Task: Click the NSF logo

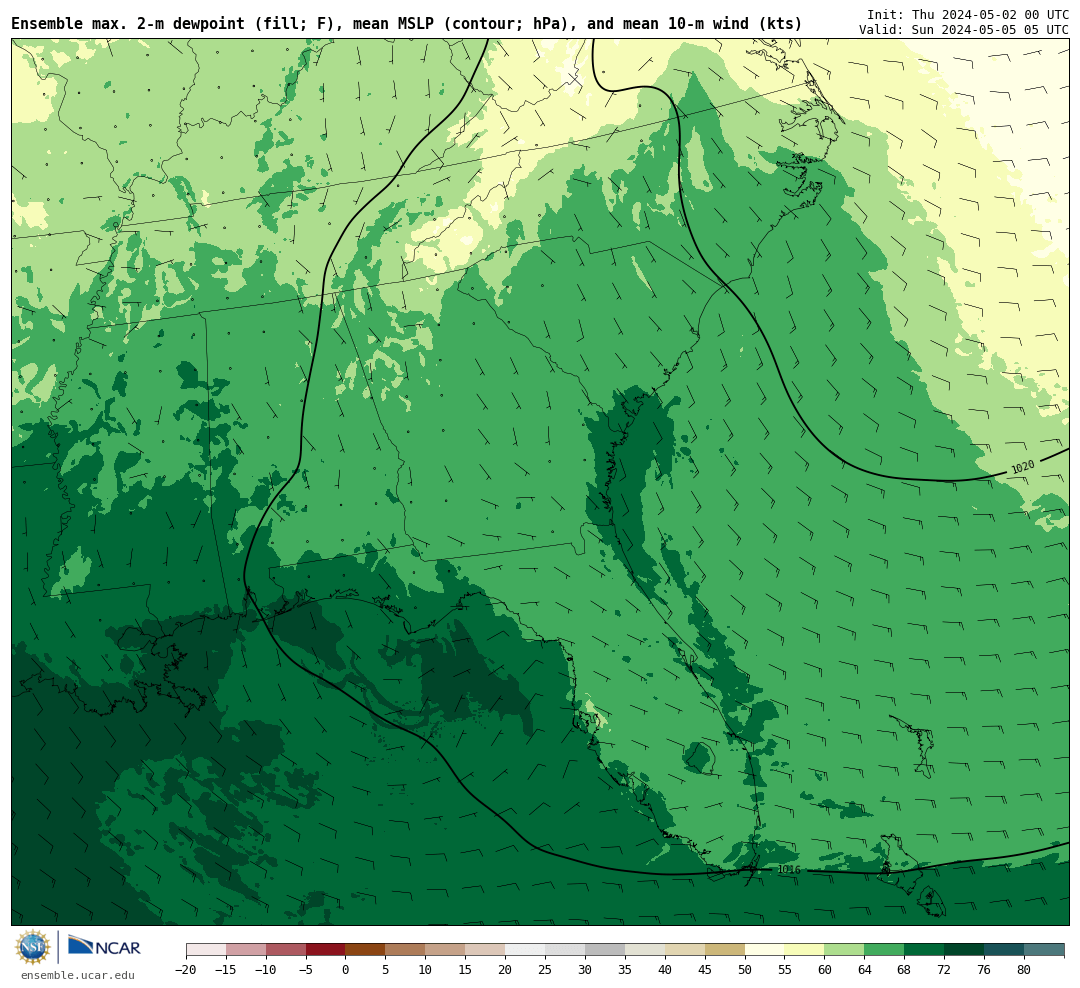Action: [x=33, y=947]
